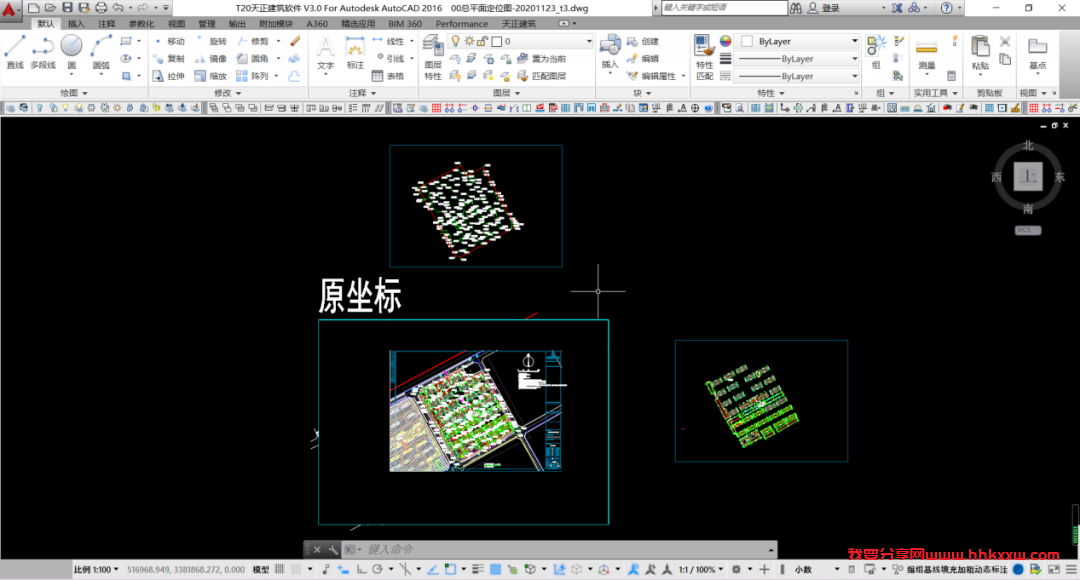
Task: Toggle layer on/off lightbulb in layer dropdown
Action: pos(455,41)
